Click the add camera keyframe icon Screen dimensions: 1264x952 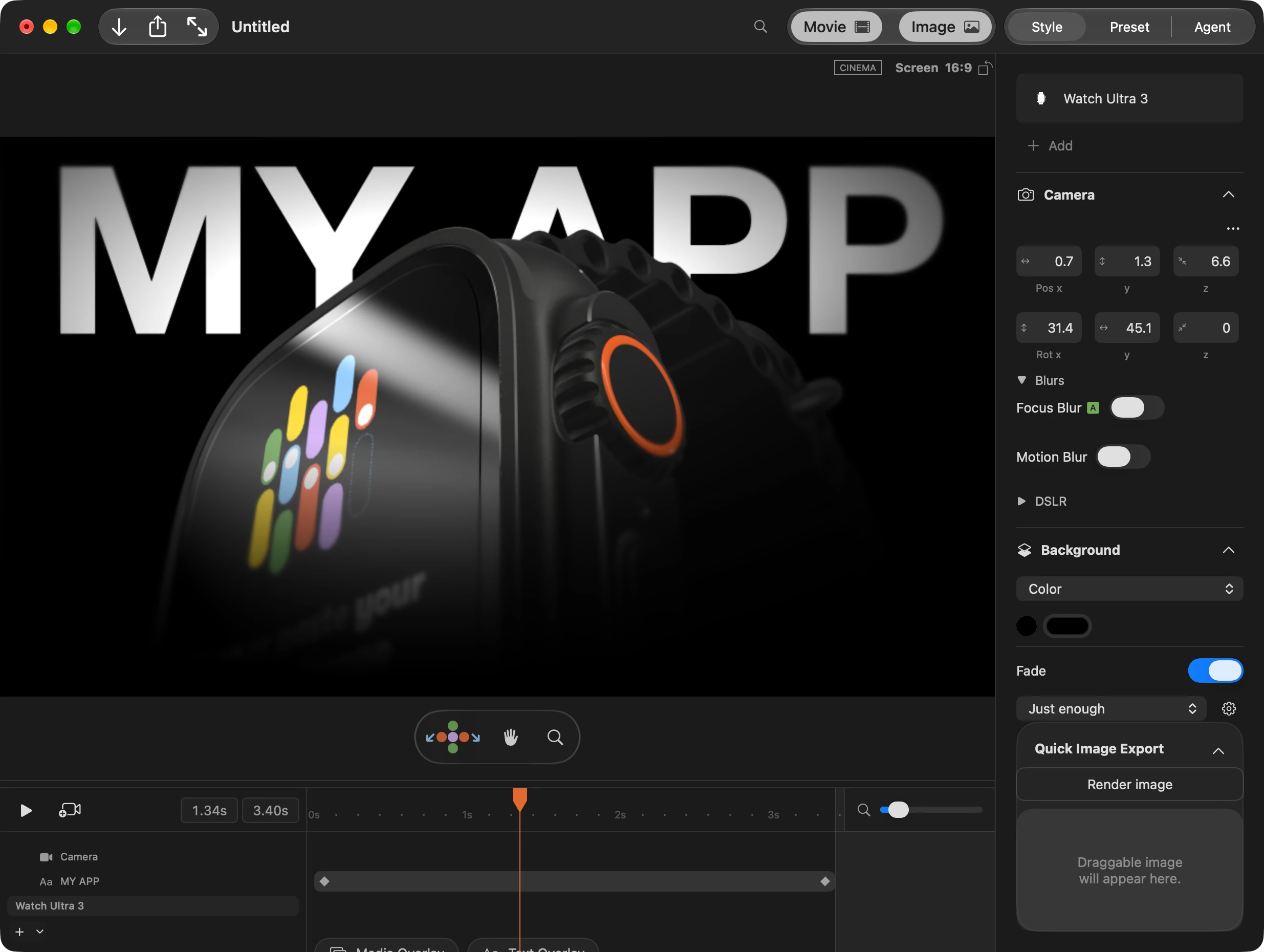coord(70,810)
